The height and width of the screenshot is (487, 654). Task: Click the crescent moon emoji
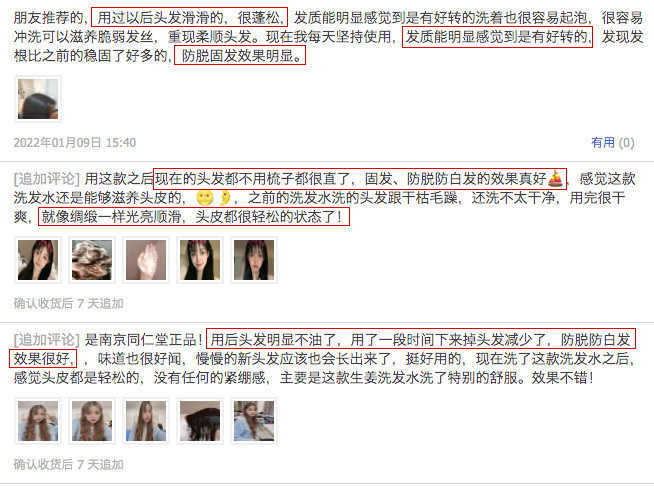click(x=225, y=198)
